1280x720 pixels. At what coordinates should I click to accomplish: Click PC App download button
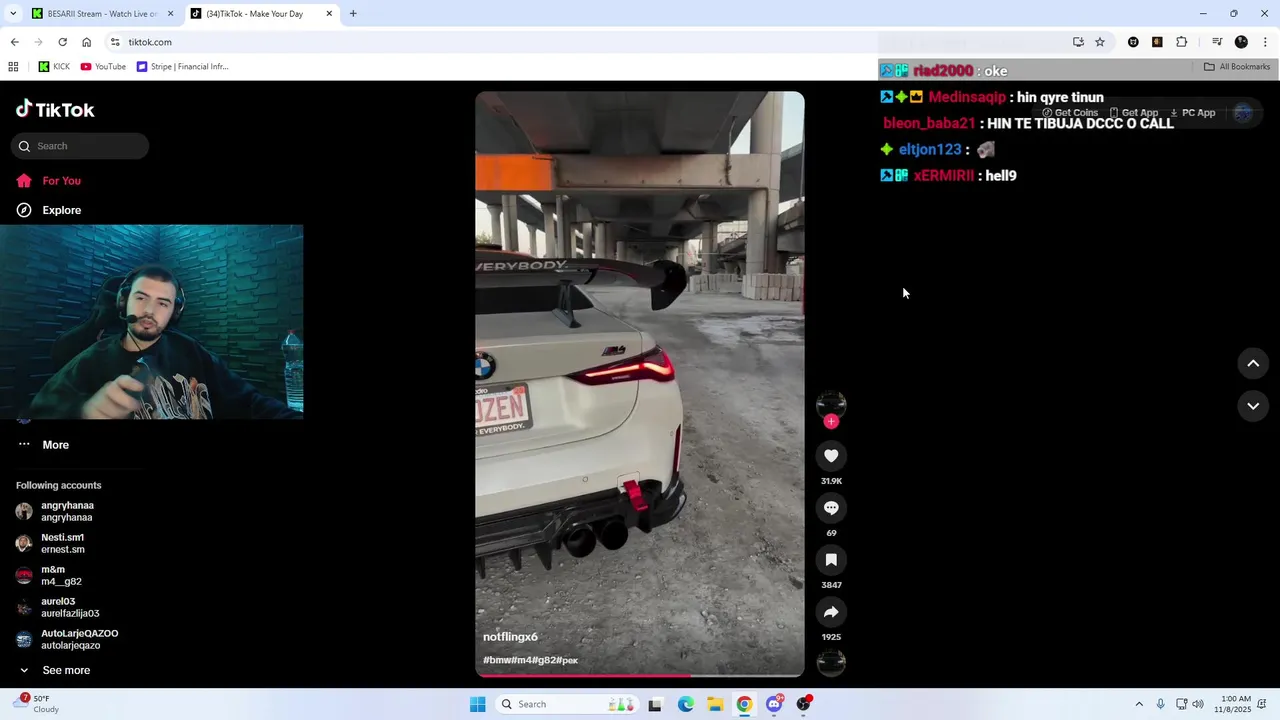(1193, 113)
